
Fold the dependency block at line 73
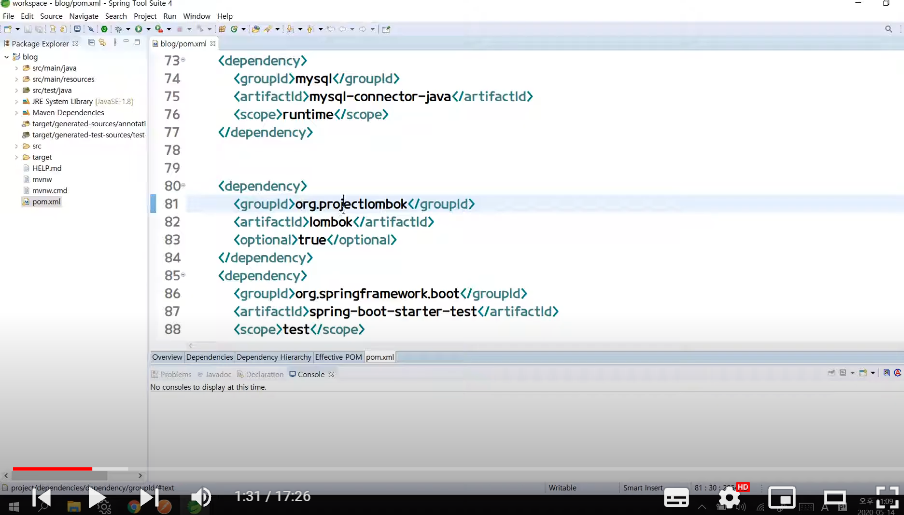(183, 60)
